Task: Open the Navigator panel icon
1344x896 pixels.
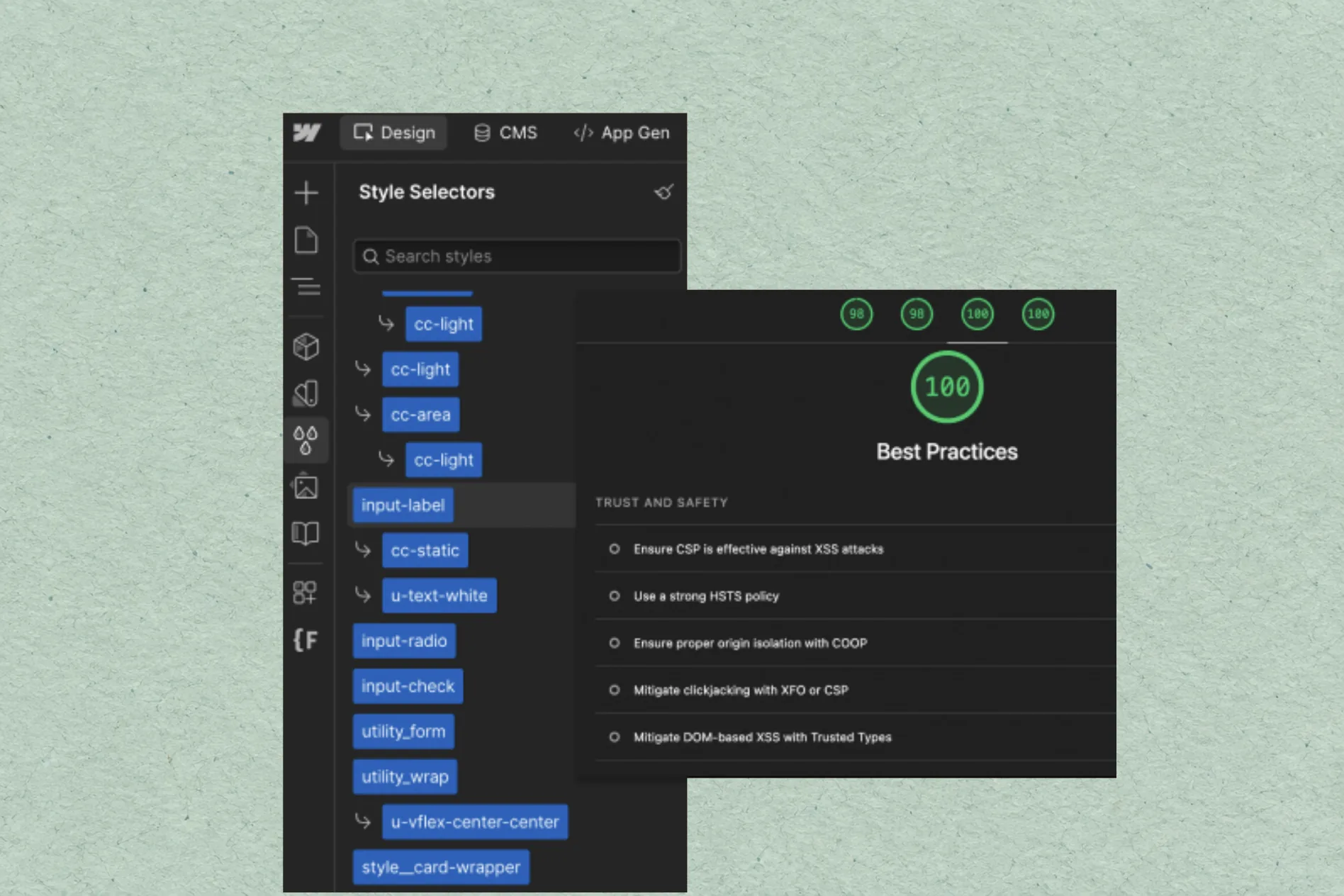Action: point(306,287)
